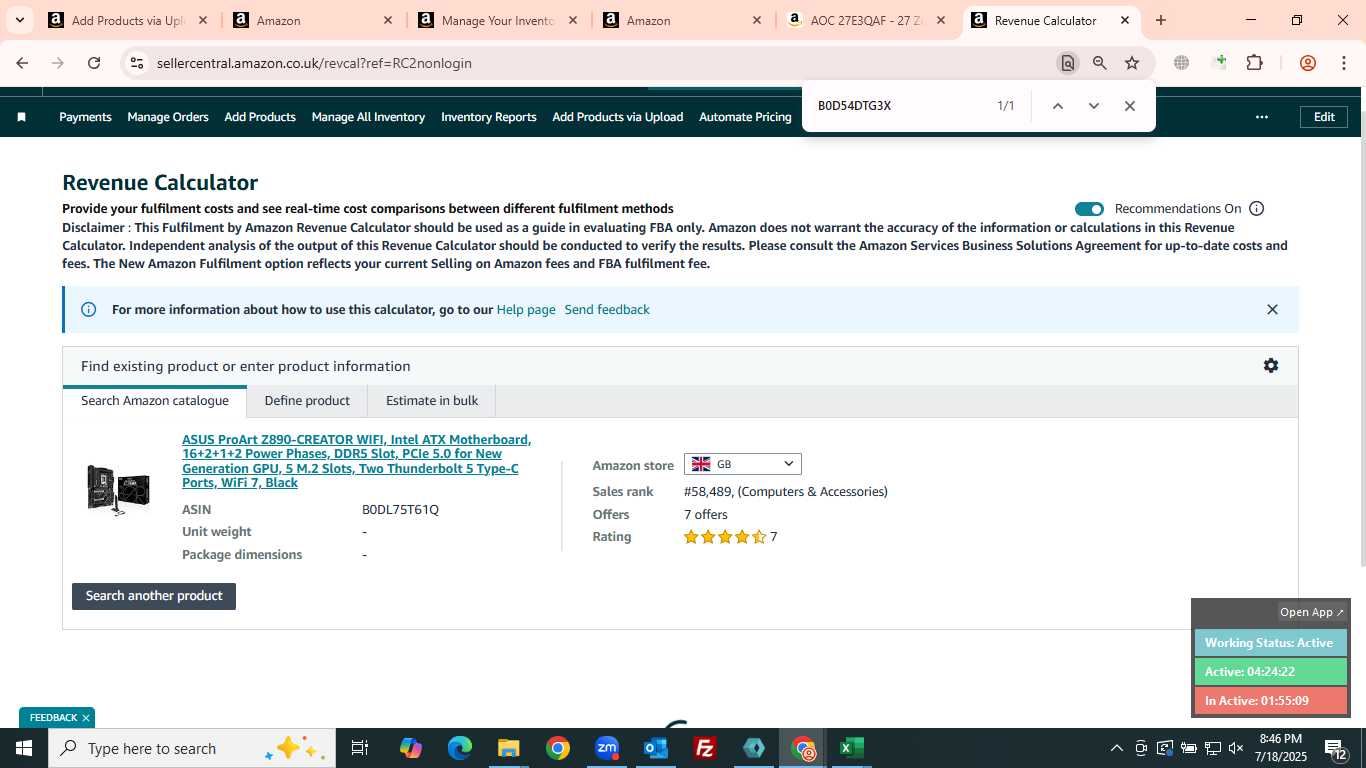The width and height of the screenshot is (1366, 768).
Task: Switch to Add Products via Upload browser tab
Action: click(128, 20)
